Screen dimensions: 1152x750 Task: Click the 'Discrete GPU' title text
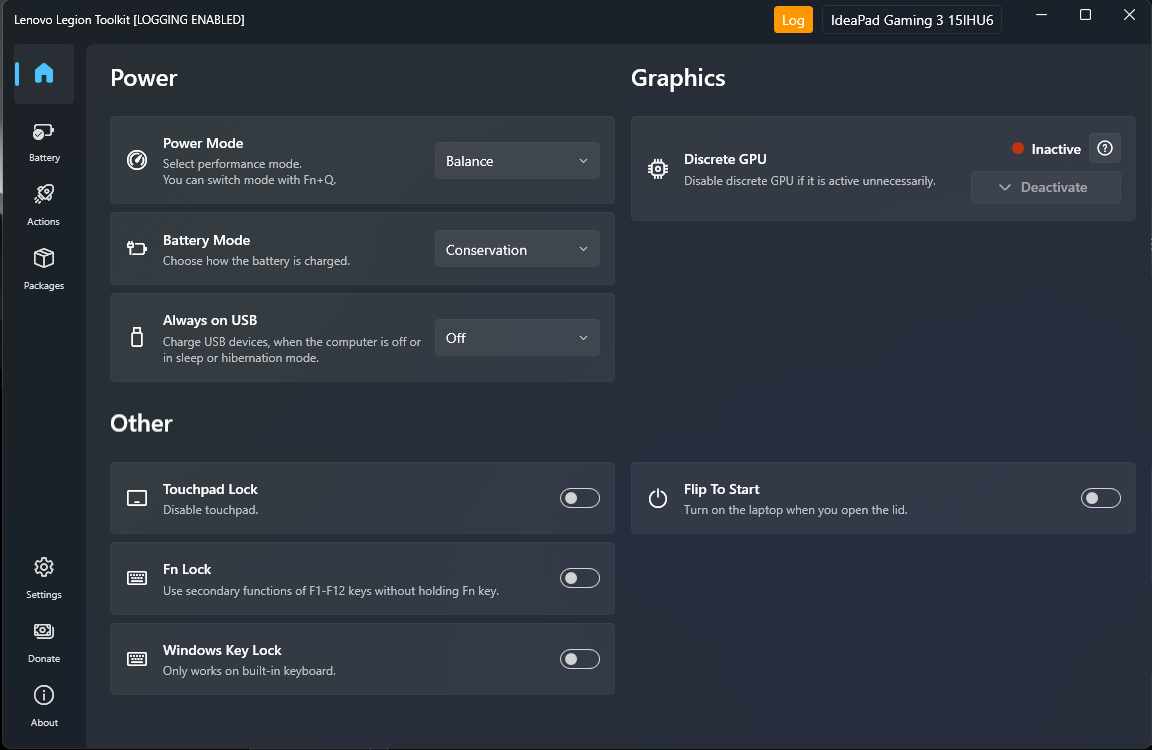point(725,159)
